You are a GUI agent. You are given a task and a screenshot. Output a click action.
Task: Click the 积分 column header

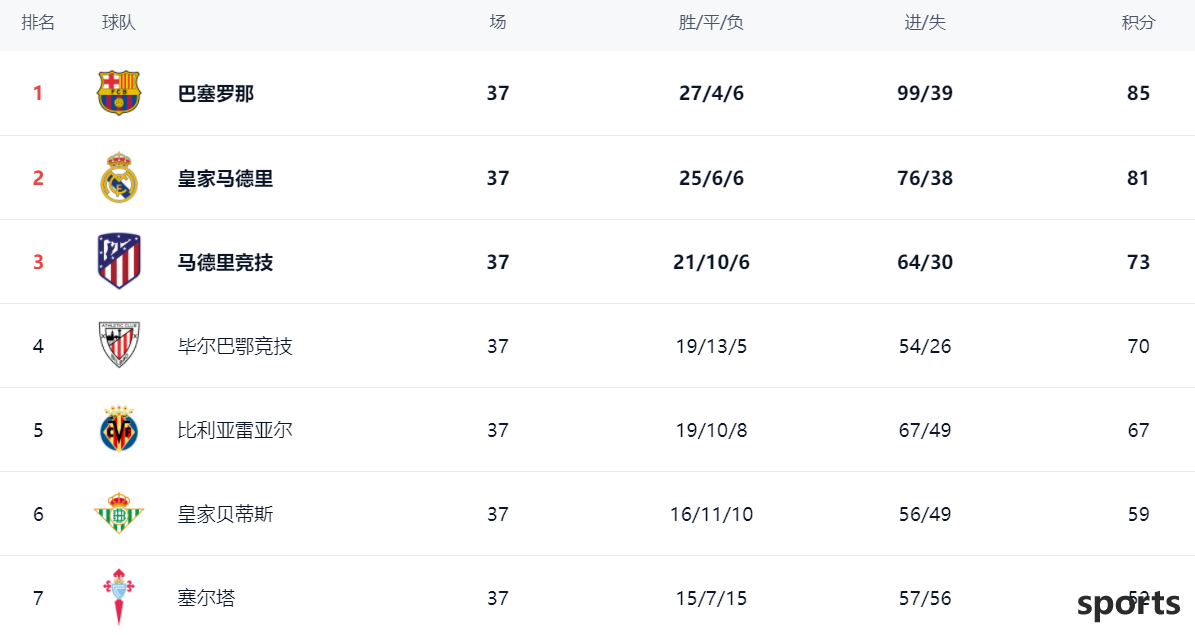[1138, 23]
